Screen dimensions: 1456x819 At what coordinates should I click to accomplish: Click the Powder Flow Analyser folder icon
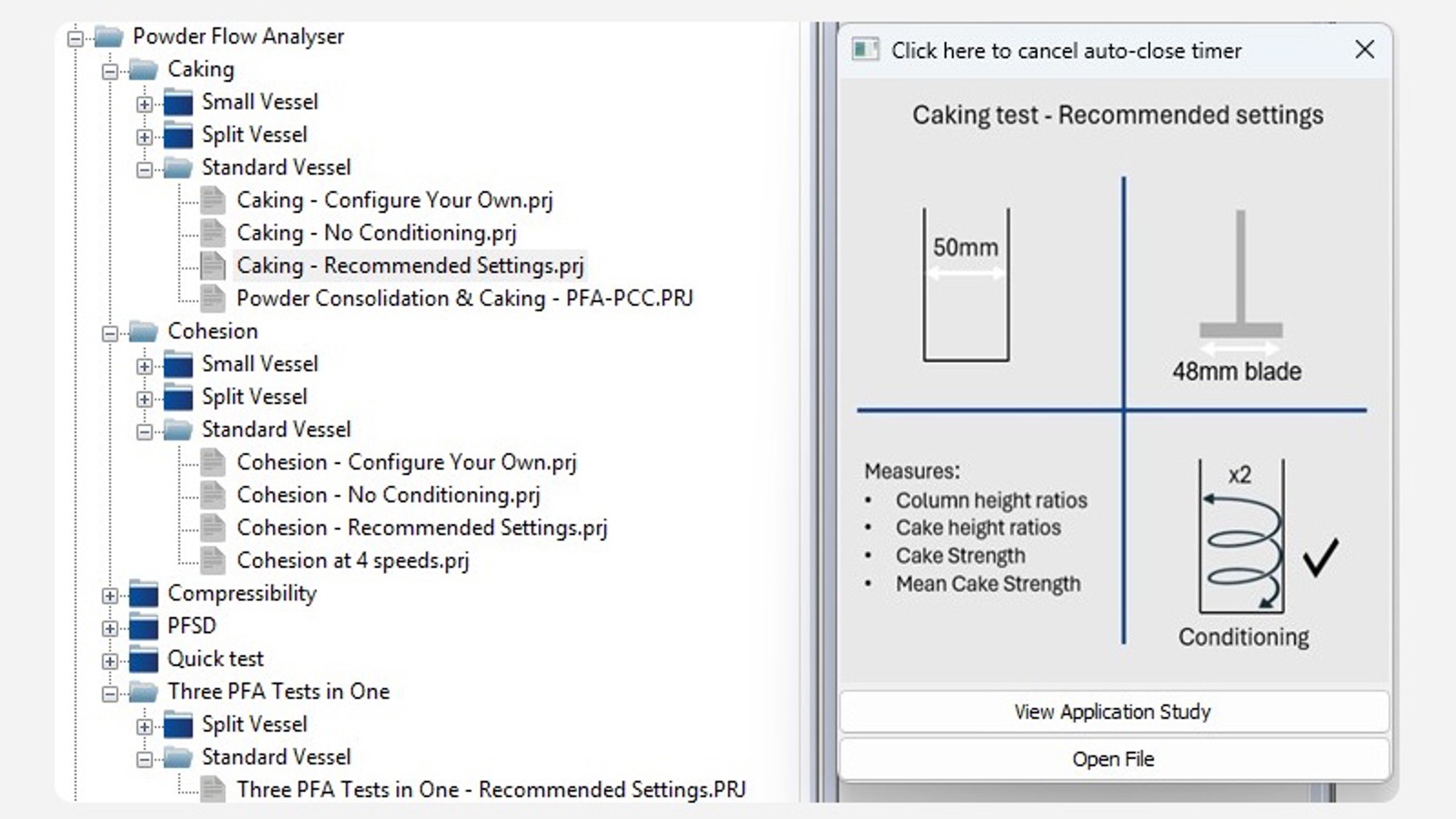109,36
